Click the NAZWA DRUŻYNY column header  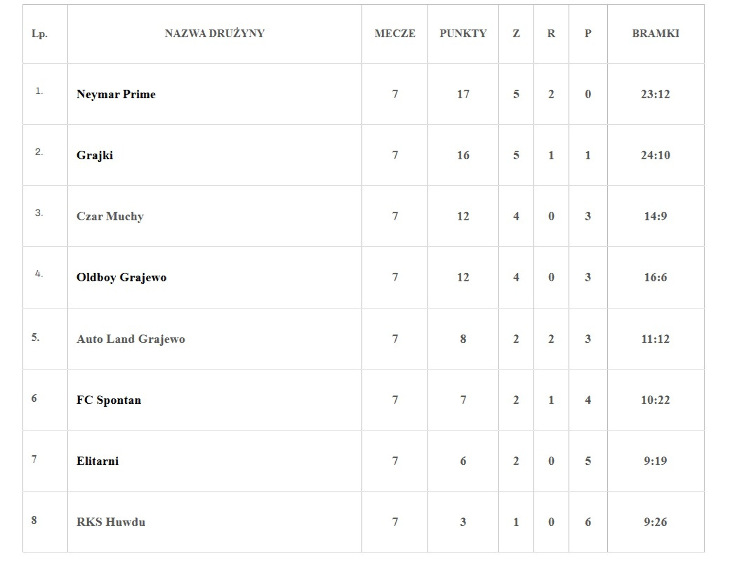(x=215, y=33)
